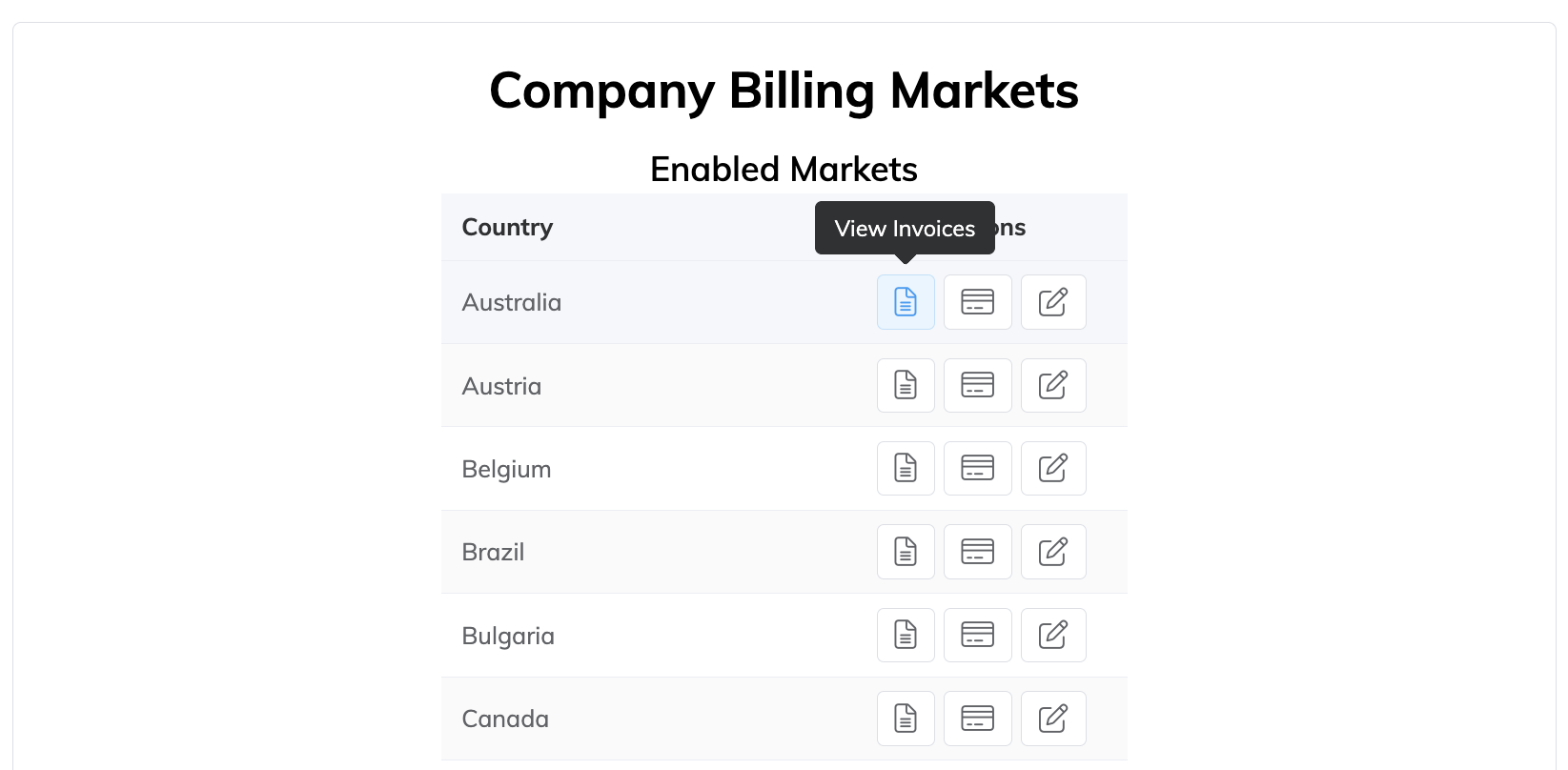Select Belgium's credit card icon

977,468
